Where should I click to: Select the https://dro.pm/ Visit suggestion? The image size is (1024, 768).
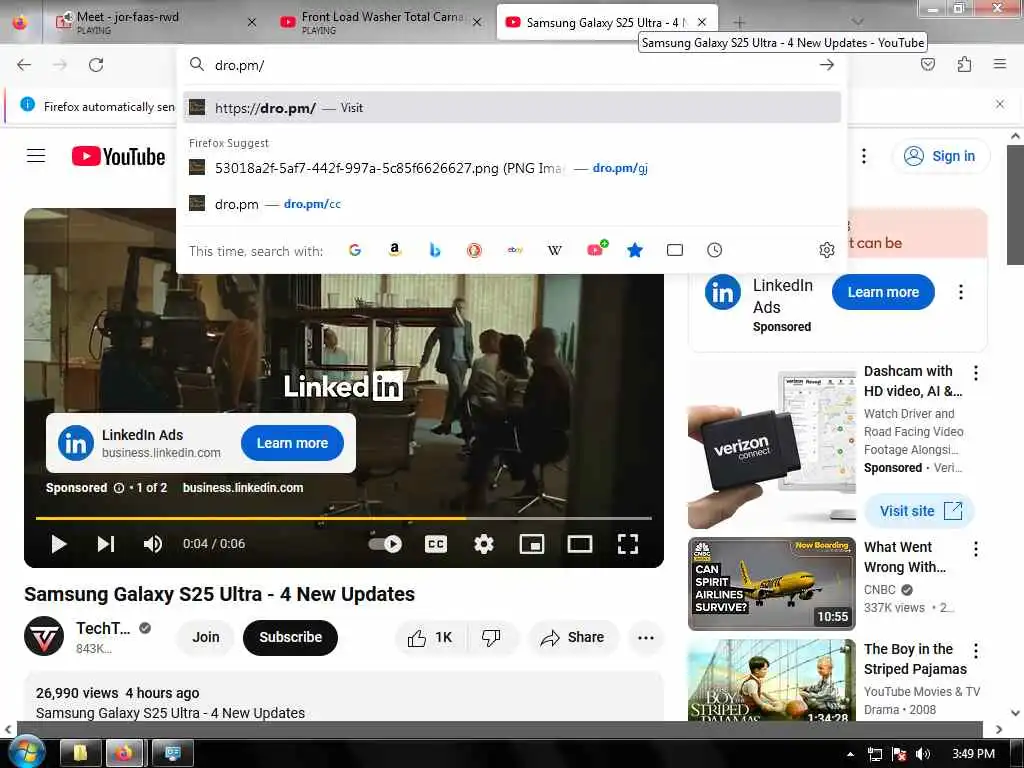click(x=511, y=108)
